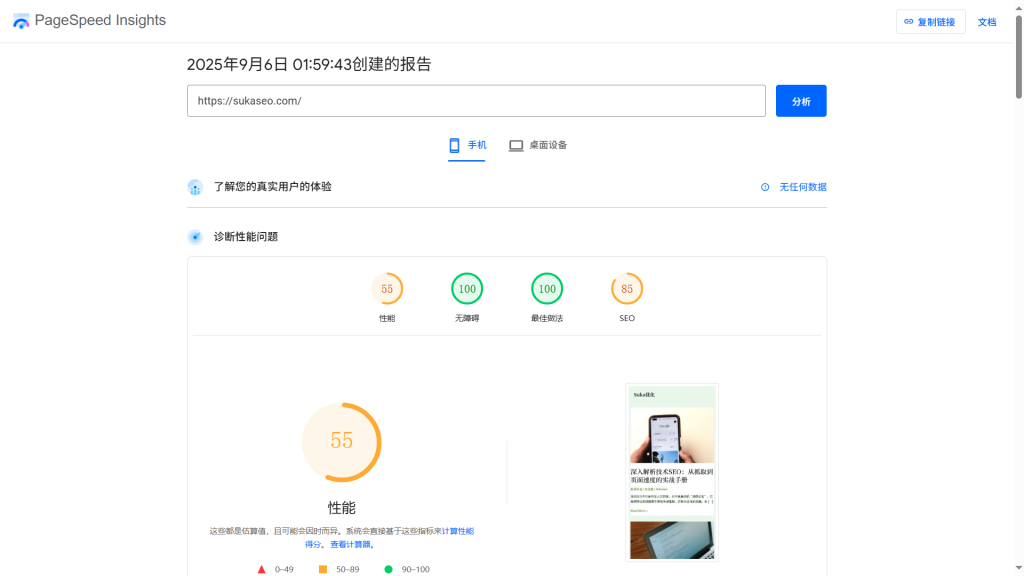This screenshot has height=576, width=1024.
Task: Click the 了解您的真实用户的体验 heading
Action: (x=272, y=187)
